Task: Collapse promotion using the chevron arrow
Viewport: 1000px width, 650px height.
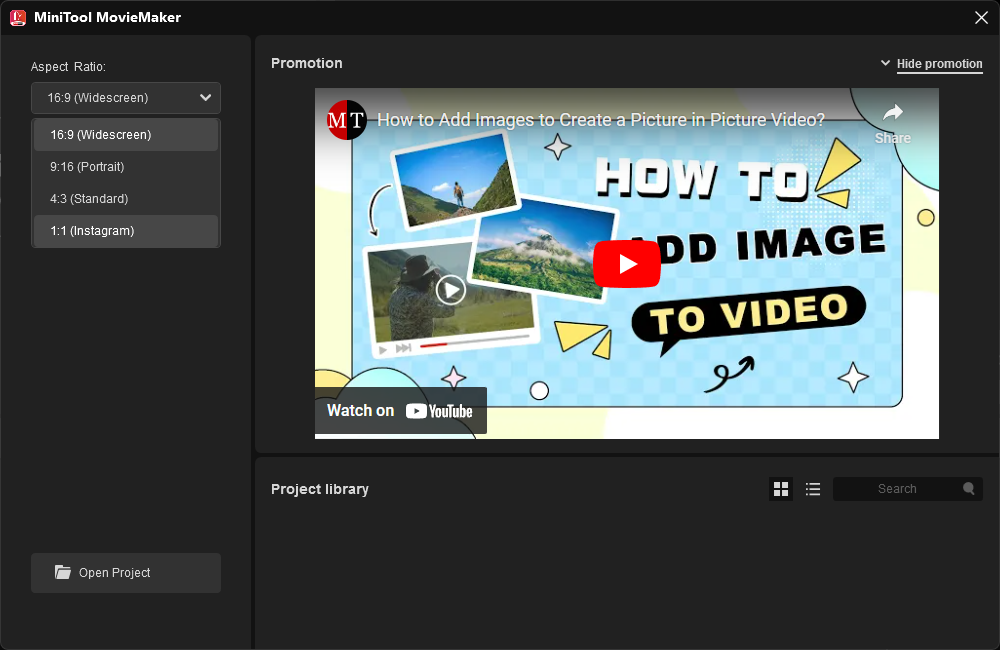Action: click(885, 63)
